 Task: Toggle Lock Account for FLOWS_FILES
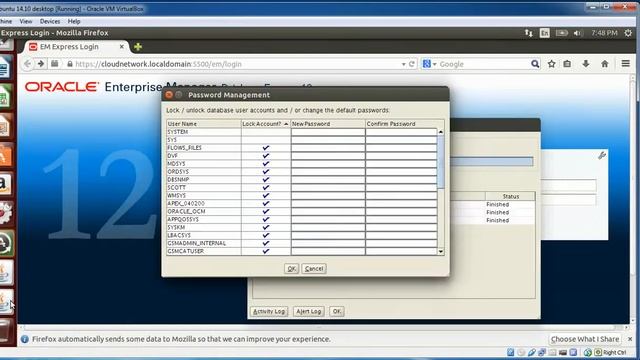(x=266, y=148)
